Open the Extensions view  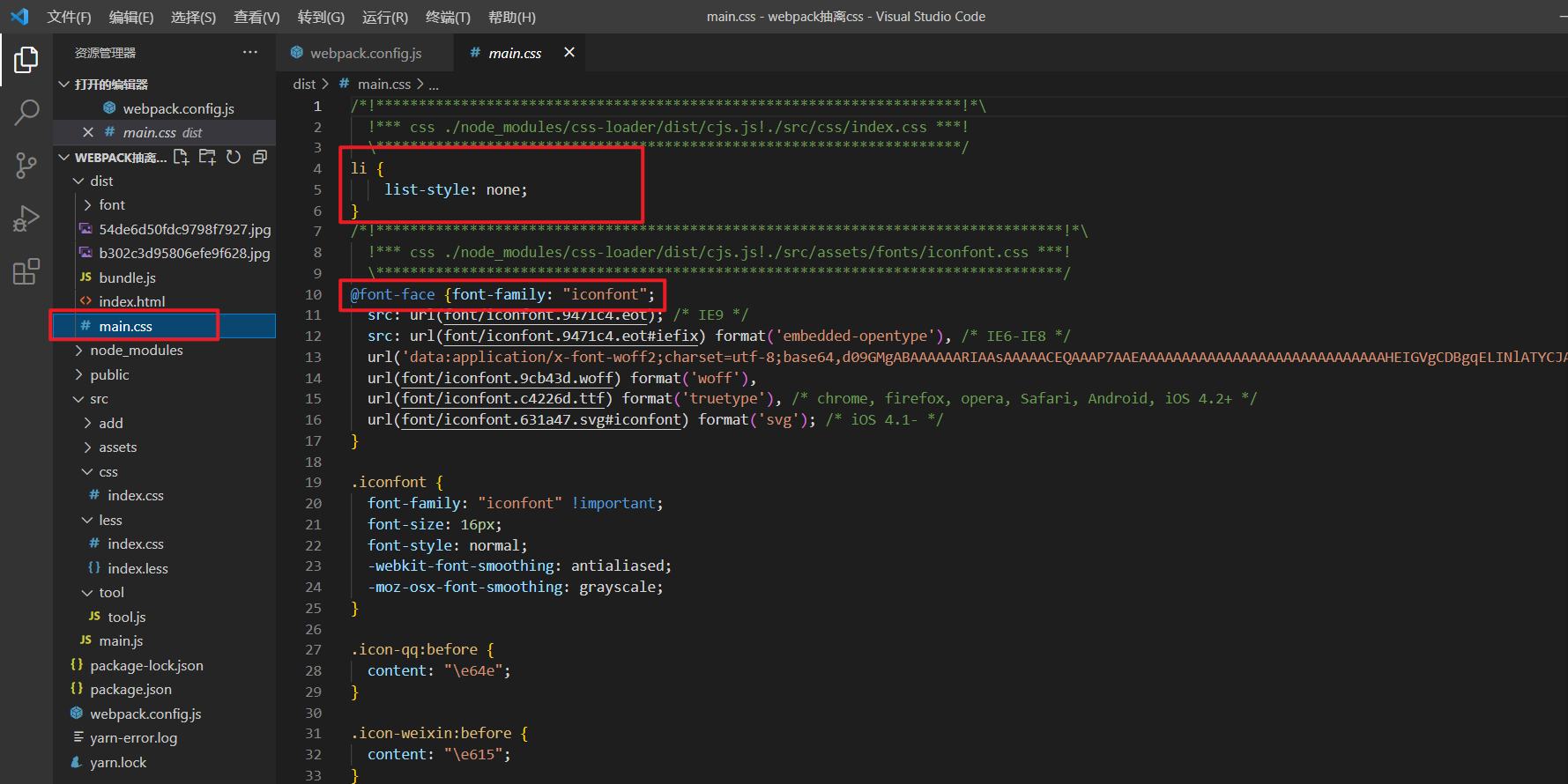(26, 271)
